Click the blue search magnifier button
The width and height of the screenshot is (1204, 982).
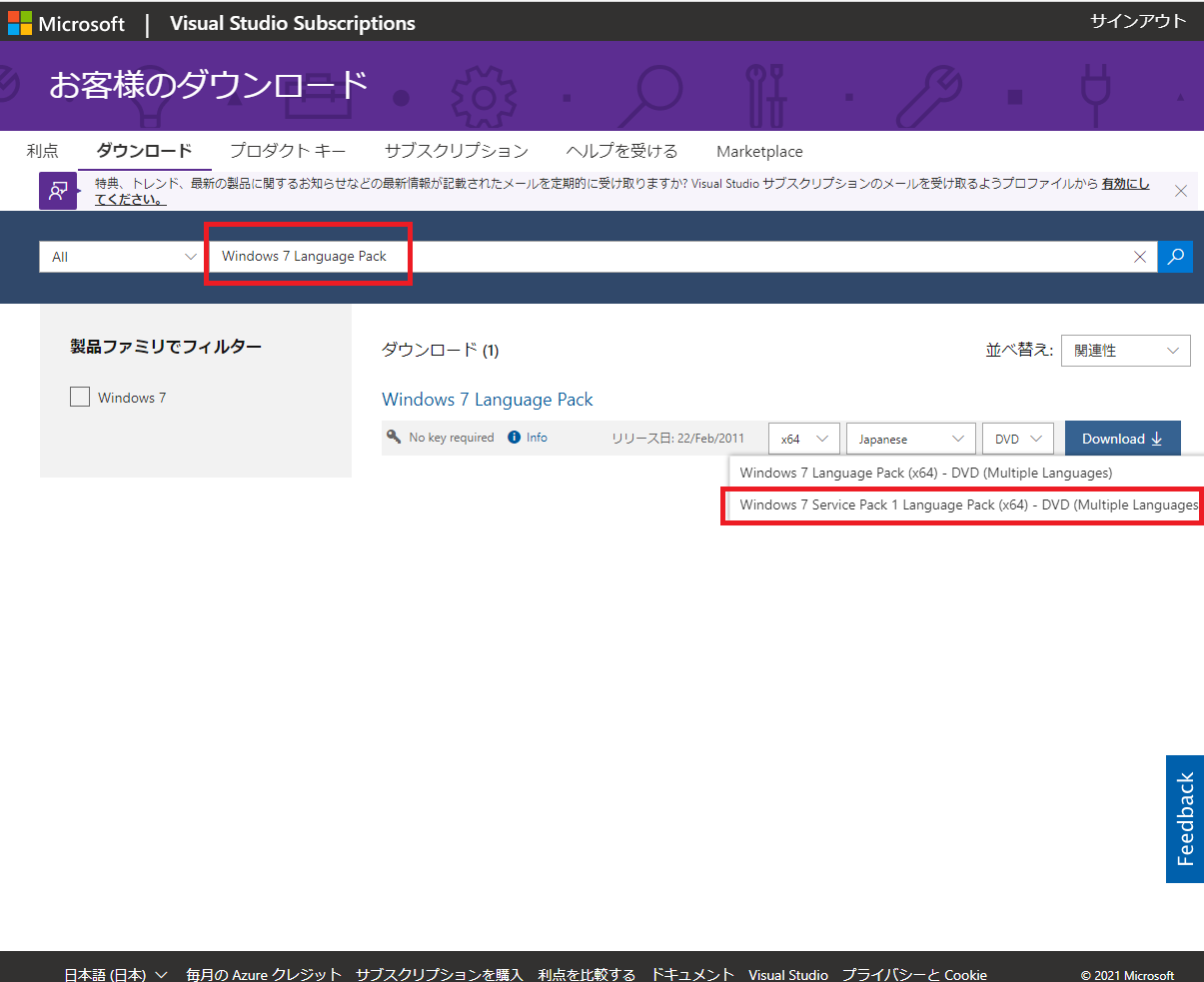(x=1175, y=257)
